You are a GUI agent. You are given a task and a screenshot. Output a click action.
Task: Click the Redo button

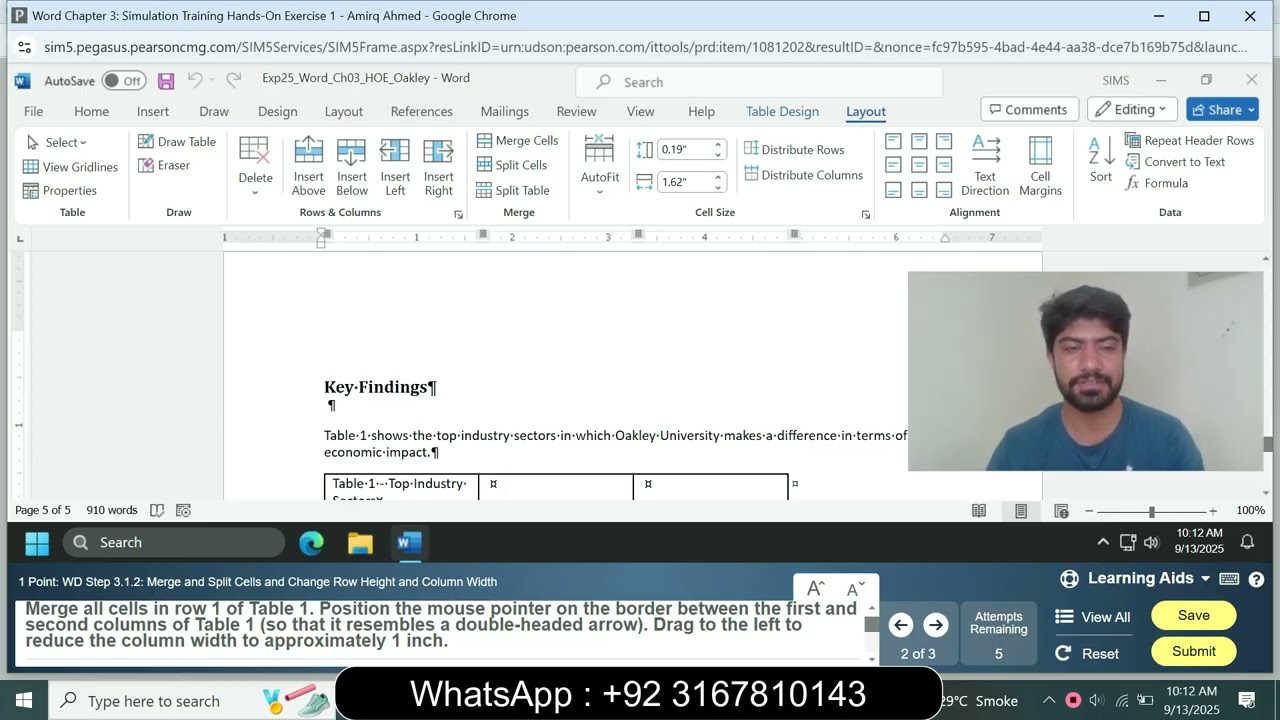point(233,80)
